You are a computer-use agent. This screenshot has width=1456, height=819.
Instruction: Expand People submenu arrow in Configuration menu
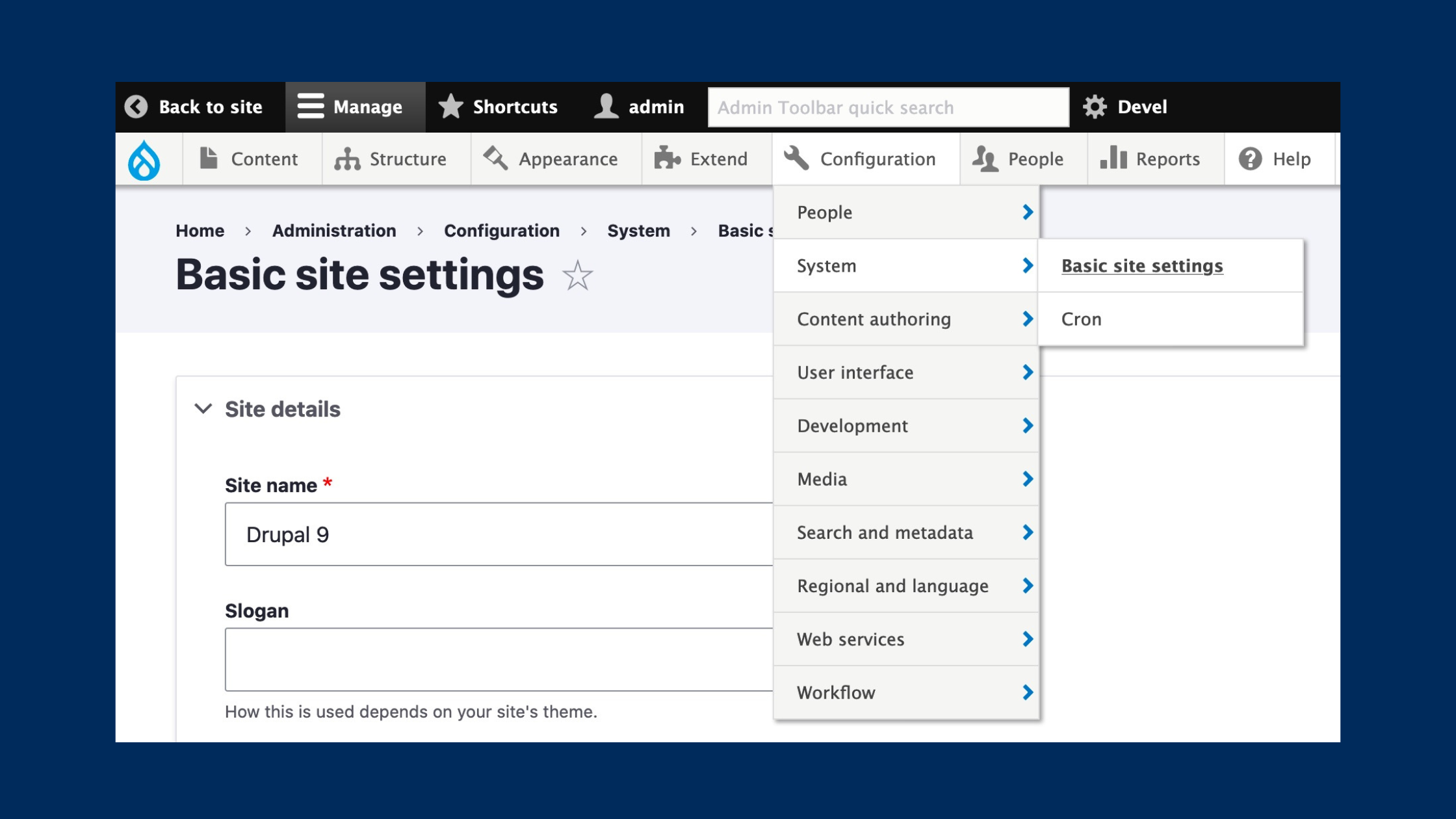1028,212
